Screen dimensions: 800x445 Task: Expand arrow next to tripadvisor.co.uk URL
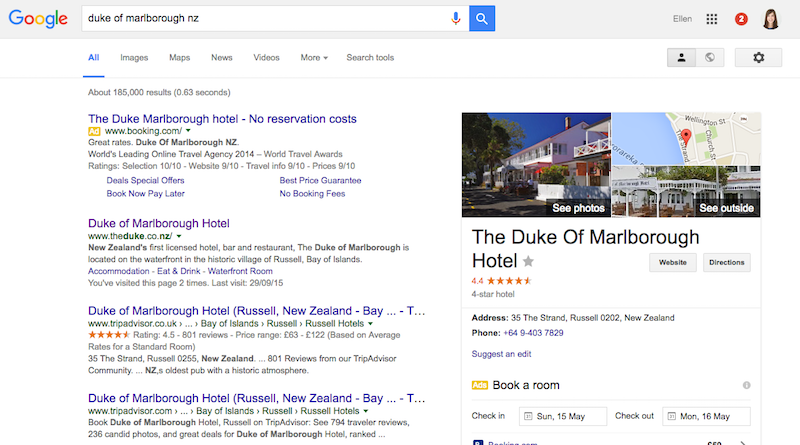370,324
